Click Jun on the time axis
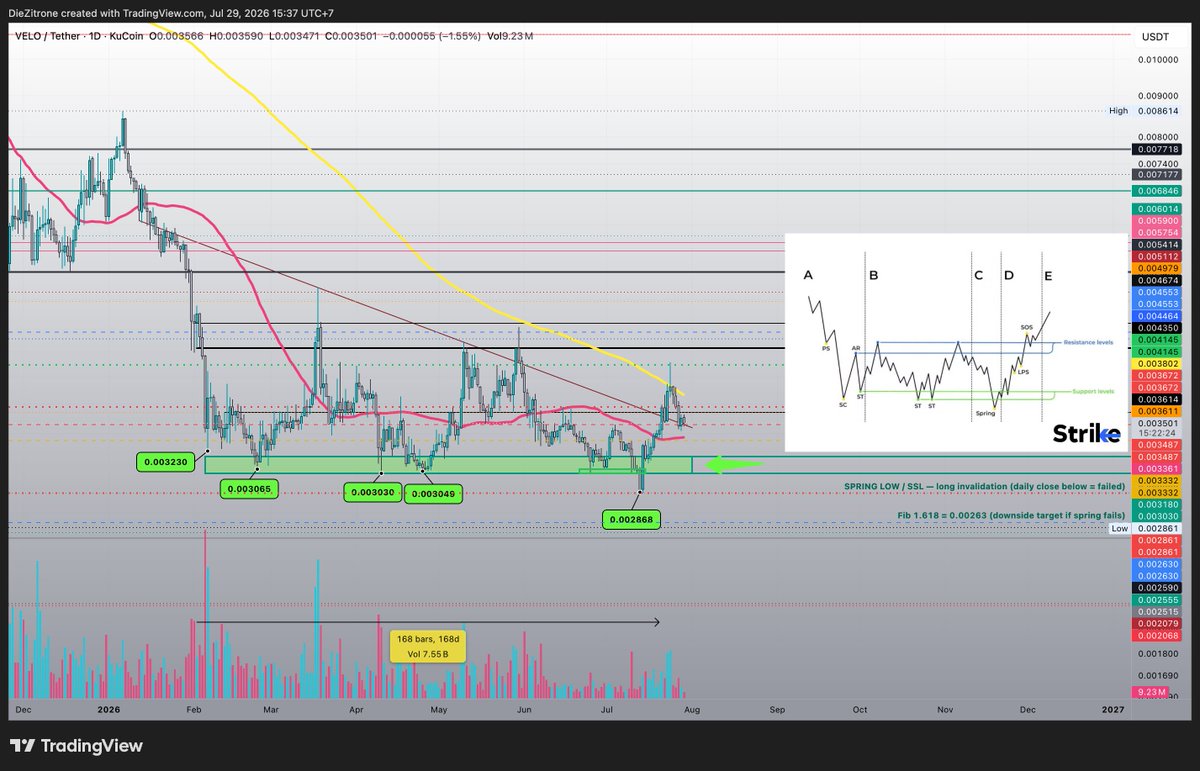This screenshot has width=1200, height=771. tap(525, 709)
